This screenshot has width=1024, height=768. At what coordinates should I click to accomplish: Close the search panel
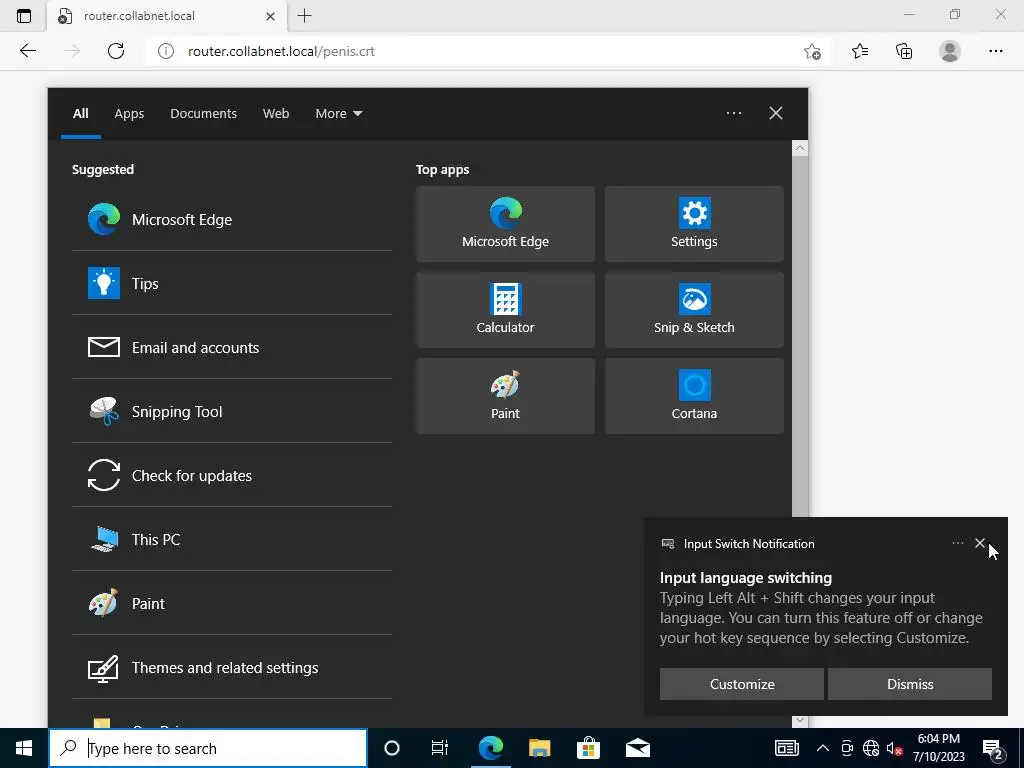pyautogui.click(x=776, y=113)
